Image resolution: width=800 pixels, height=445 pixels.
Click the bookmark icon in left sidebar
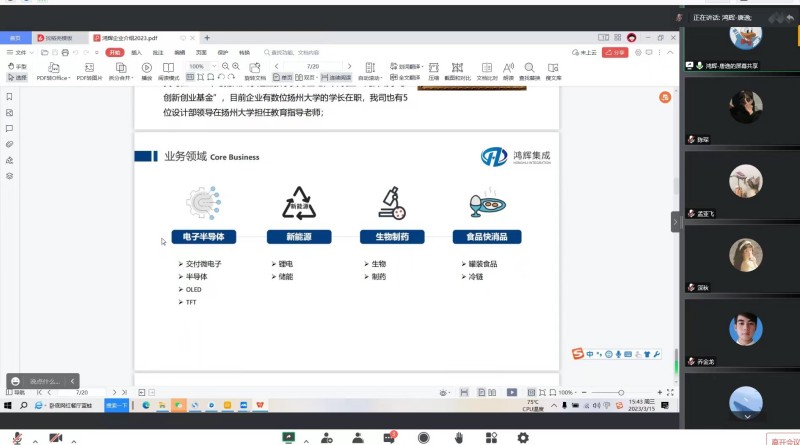point(9,97)
